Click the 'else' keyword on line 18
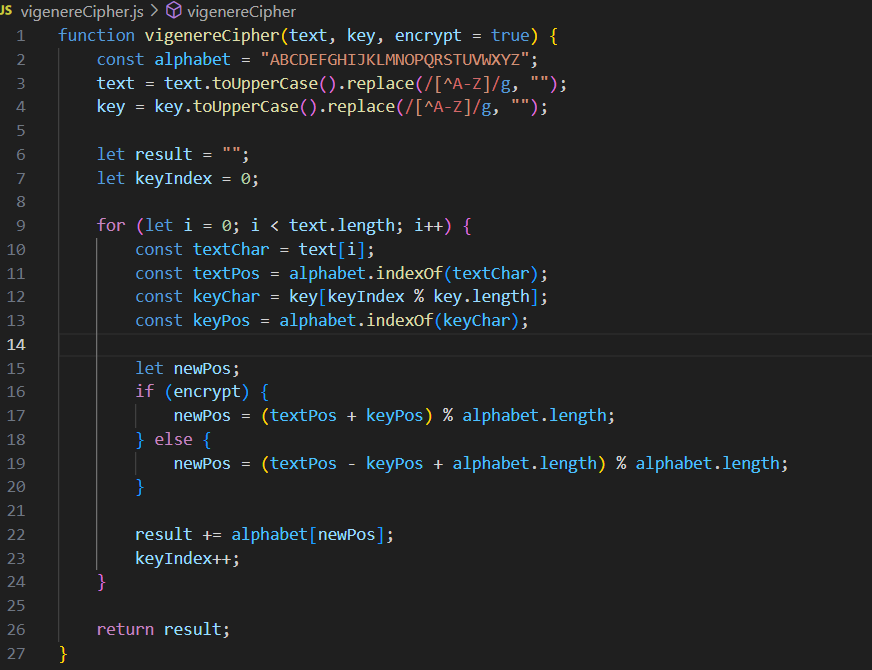Viewport: 872px width, 670px height. click(173, 439)
